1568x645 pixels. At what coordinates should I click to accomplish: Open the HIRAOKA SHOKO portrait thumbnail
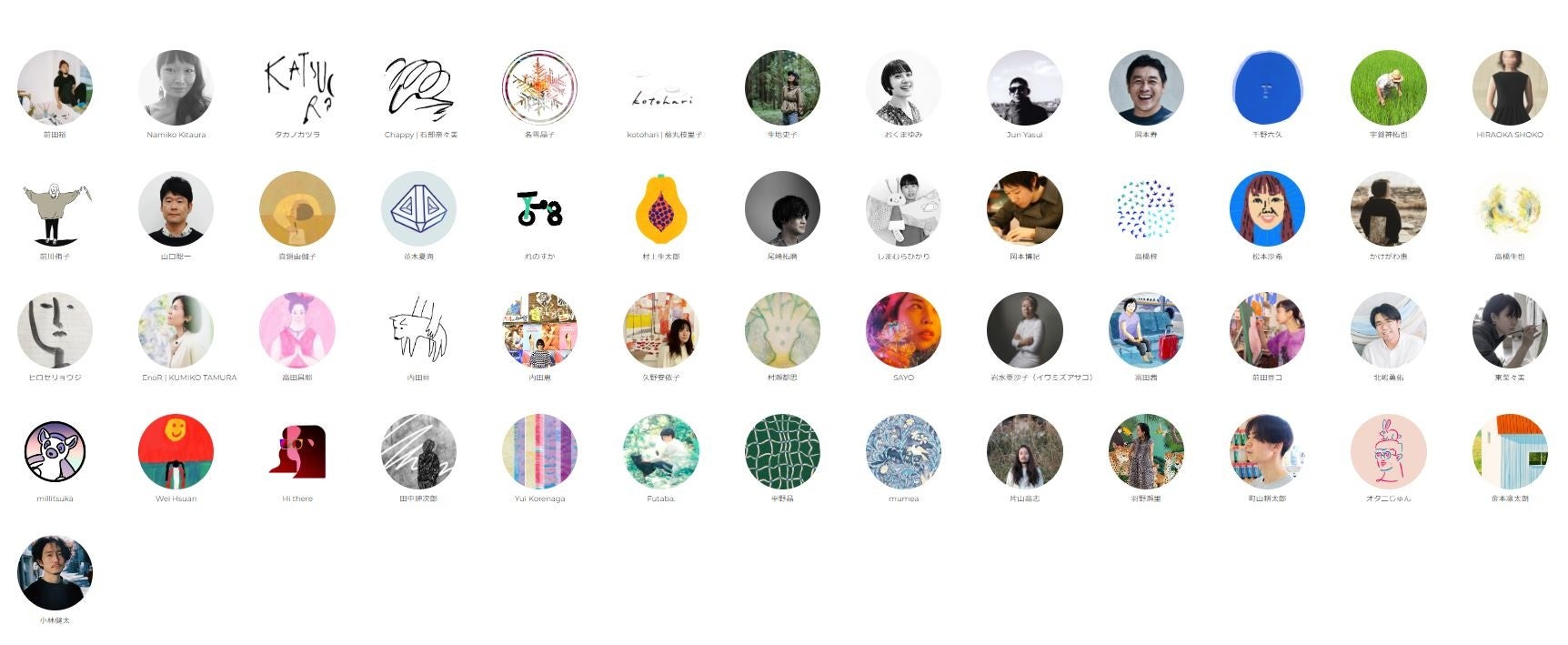(x=1510, y=87)
